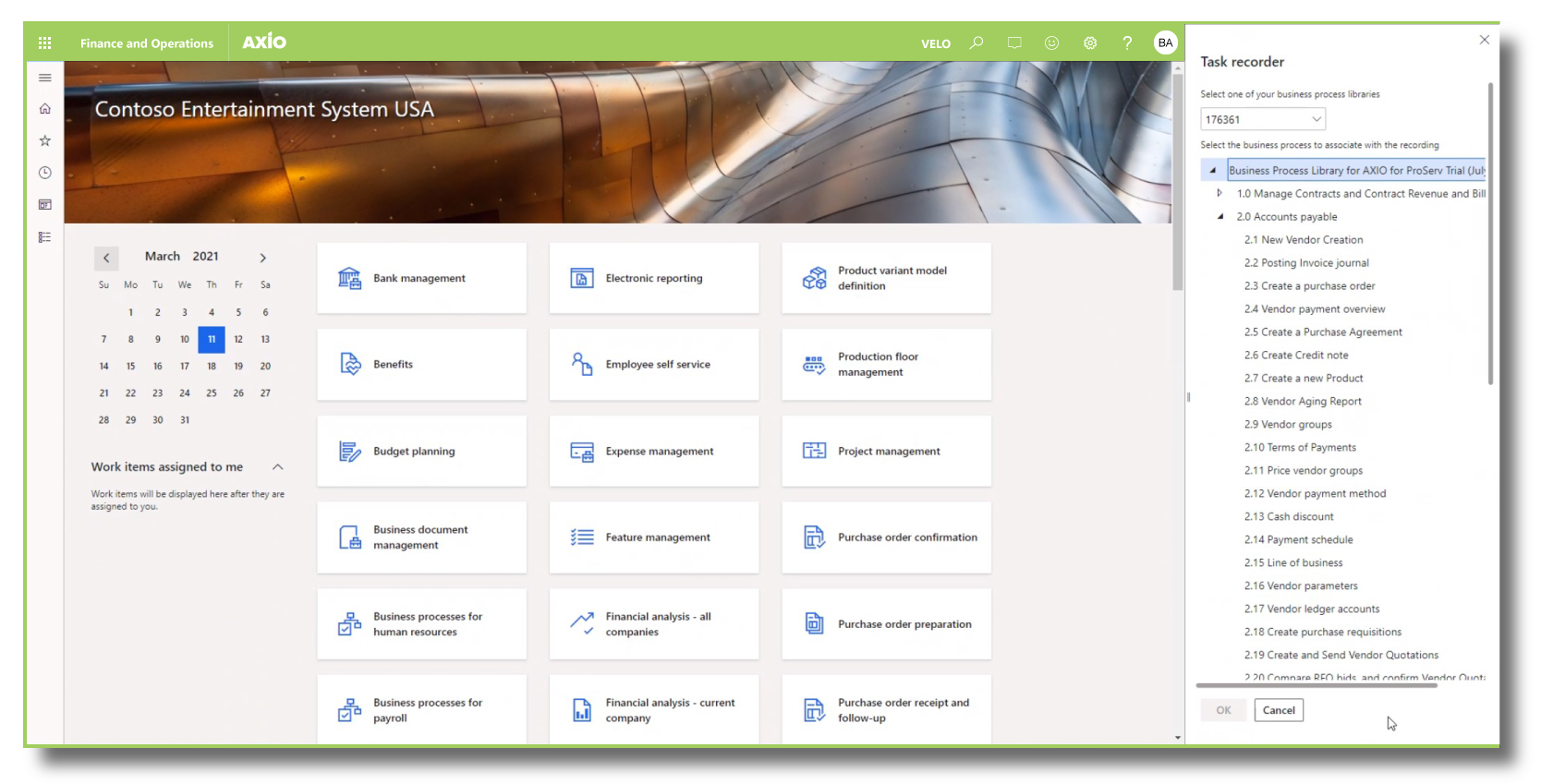Viewport: 1541px width, 784px height.
Task: Click Purchase order preparation tile icon
Action: pyautogui.click(x=814, y=624)
